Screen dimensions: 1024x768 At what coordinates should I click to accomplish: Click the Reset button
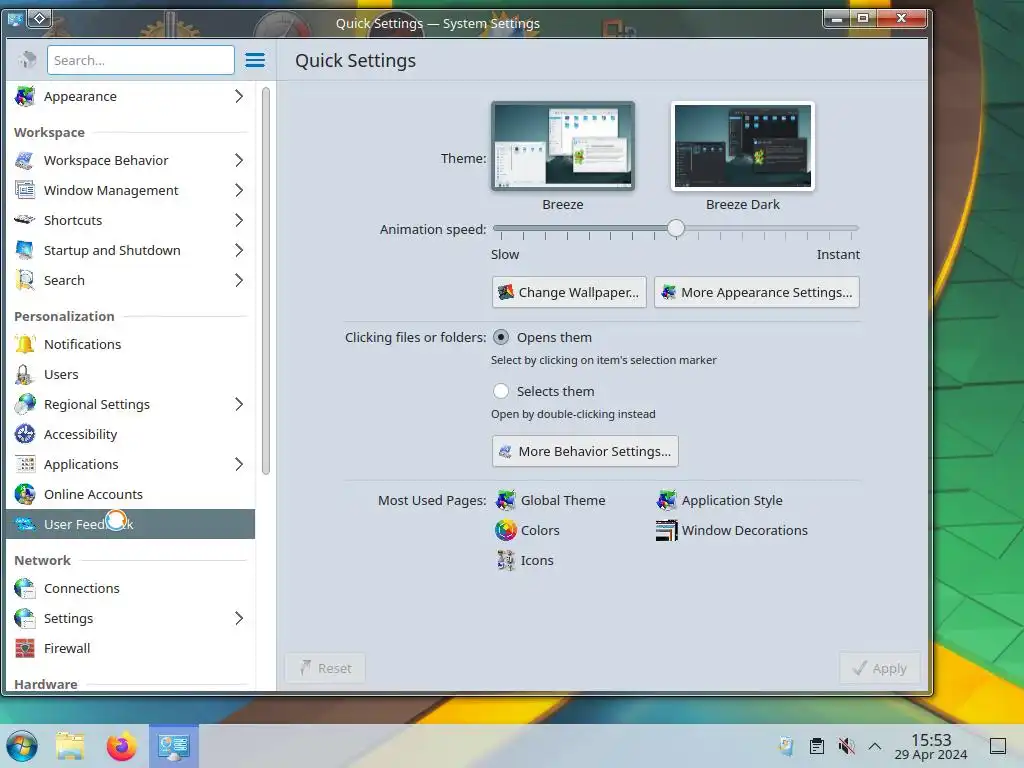(325, 668)
